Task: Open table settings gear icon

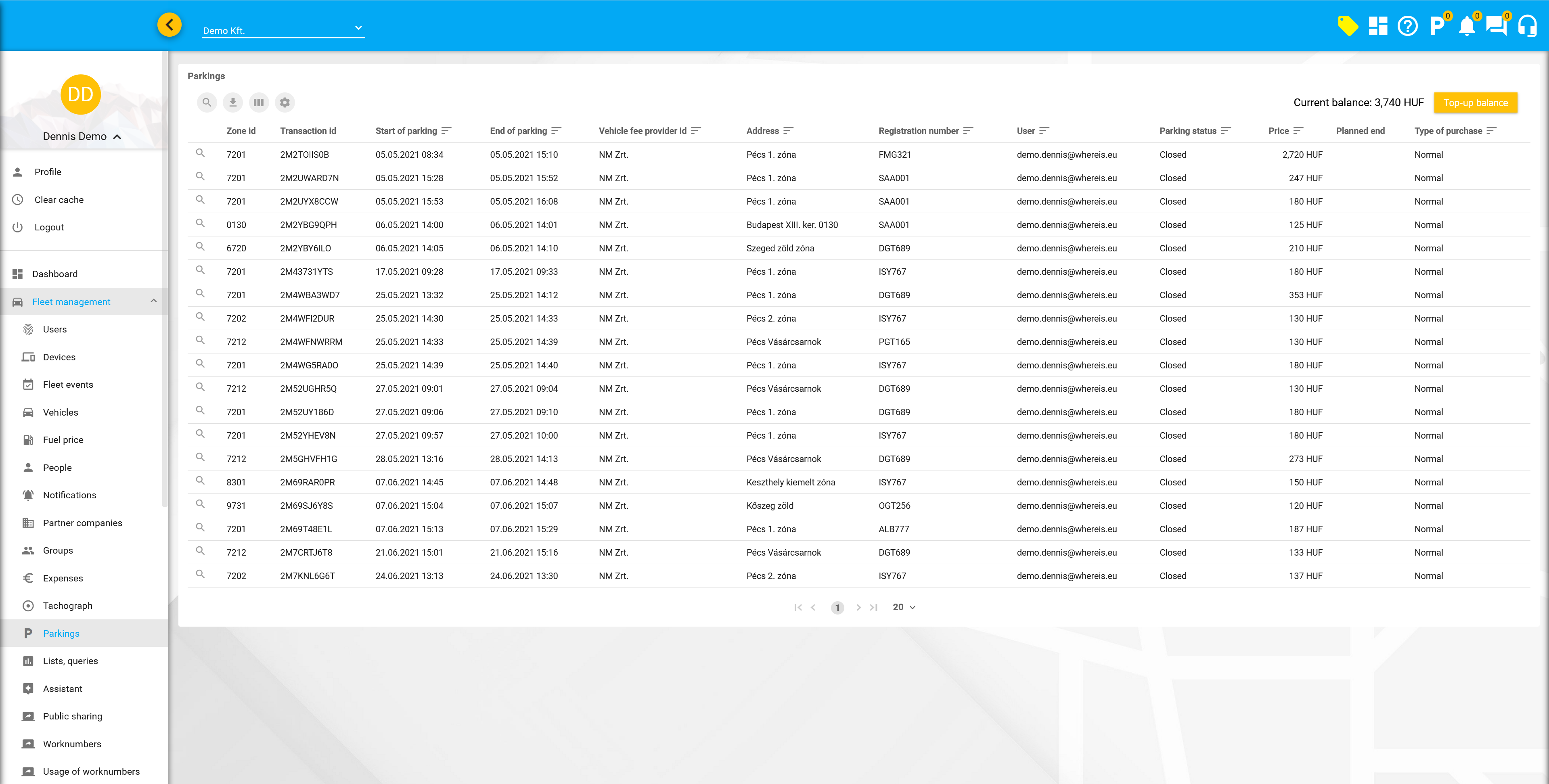Action: point(285,103)
